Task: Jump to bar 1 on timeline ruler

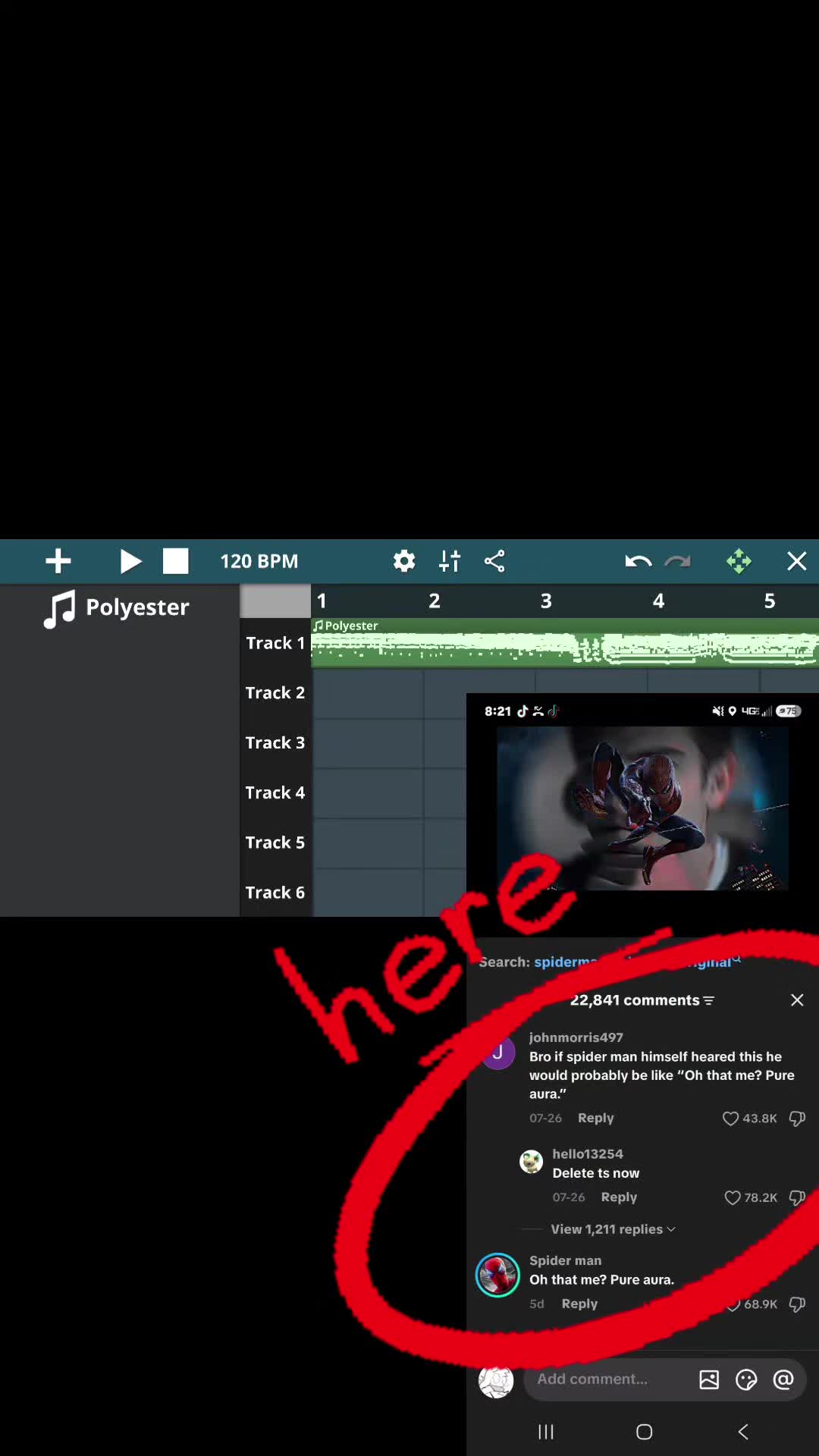Action: tap(322, 601)
